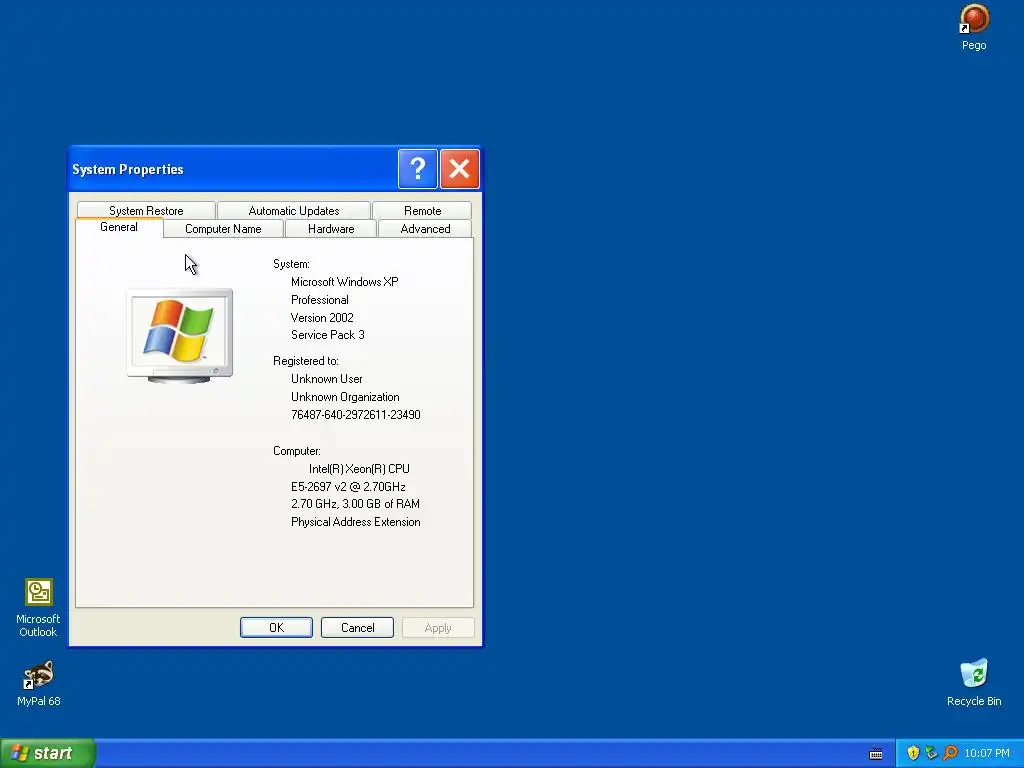The image size is (1024, 768).
Task: Click the question mark help button
Action: coord(417,169)
